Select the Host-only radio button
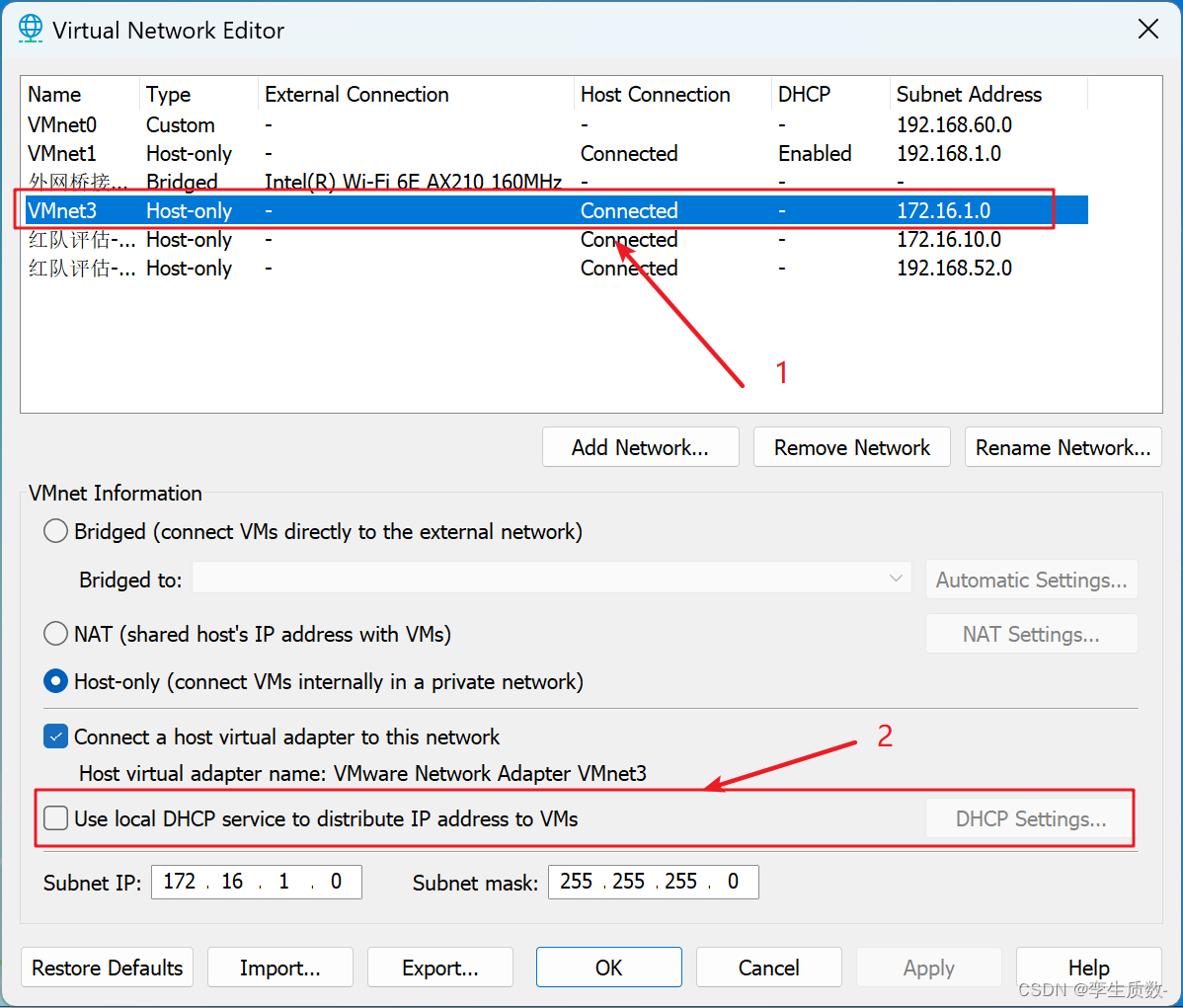Viewport: 1183px width, 1008px height. 55,680
